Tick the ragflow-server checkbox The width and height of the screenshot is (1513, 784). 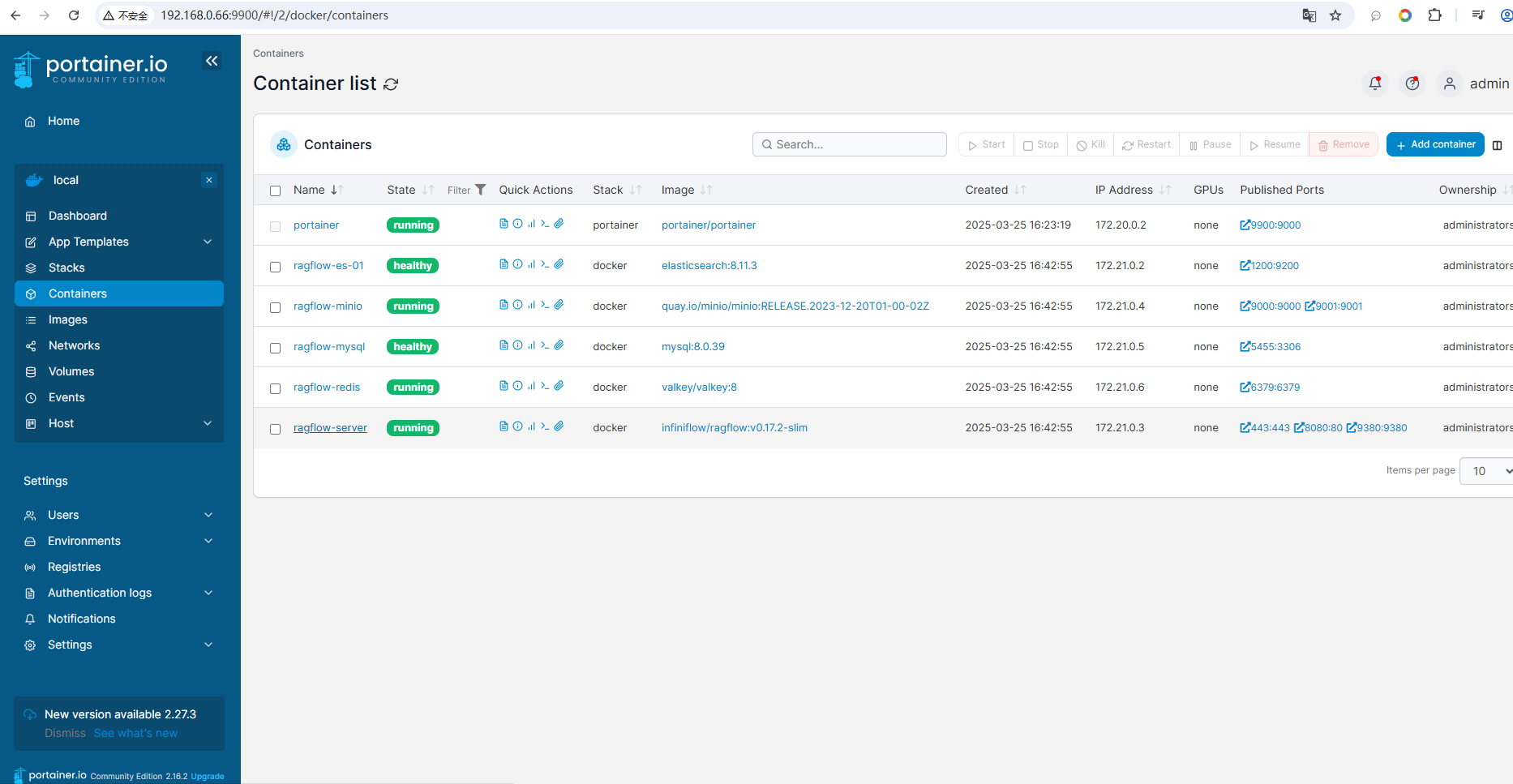(275, 429)
